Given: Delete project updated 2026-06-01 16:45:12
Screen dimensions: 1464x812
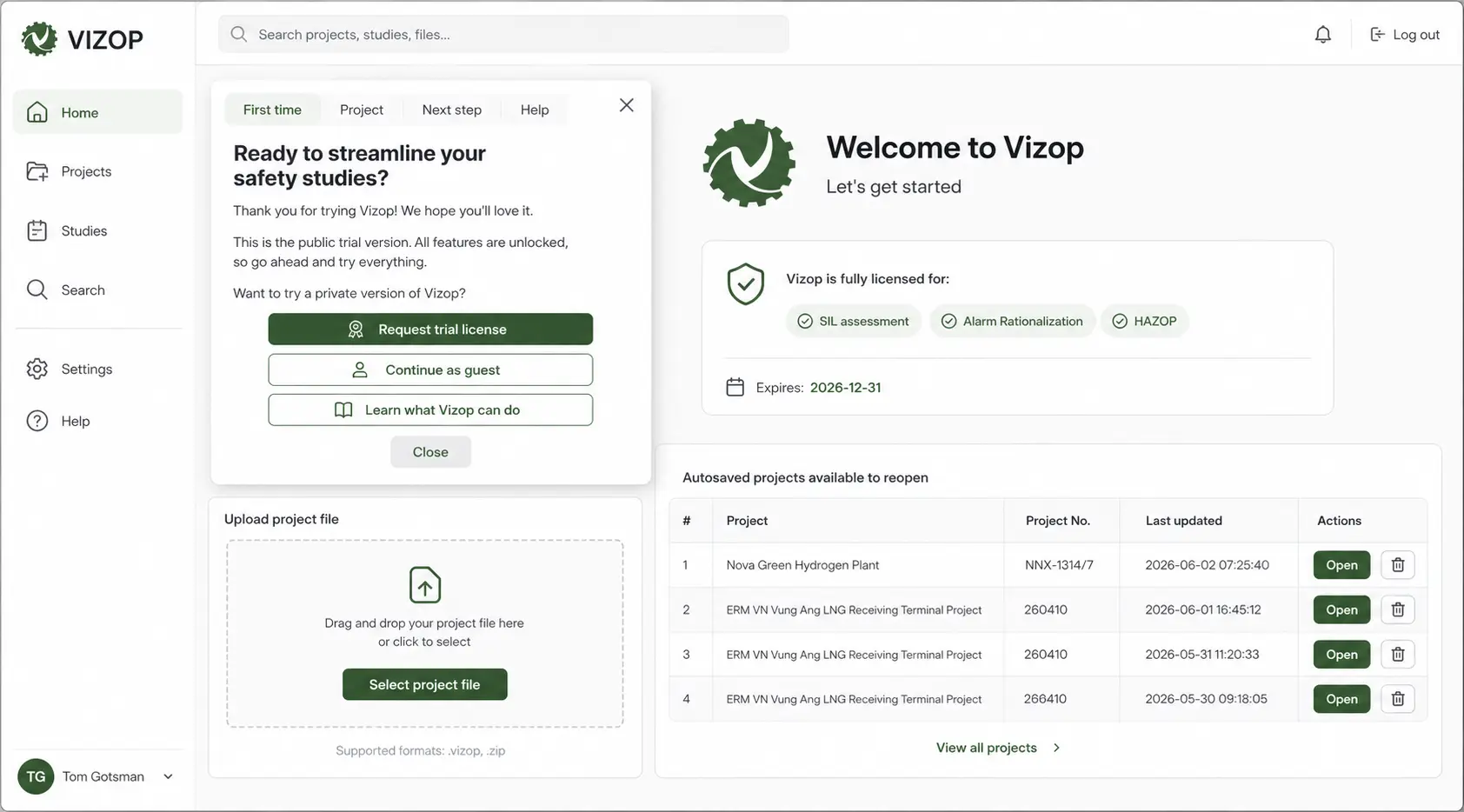Looking at the screenshot, I should 1398,610.
